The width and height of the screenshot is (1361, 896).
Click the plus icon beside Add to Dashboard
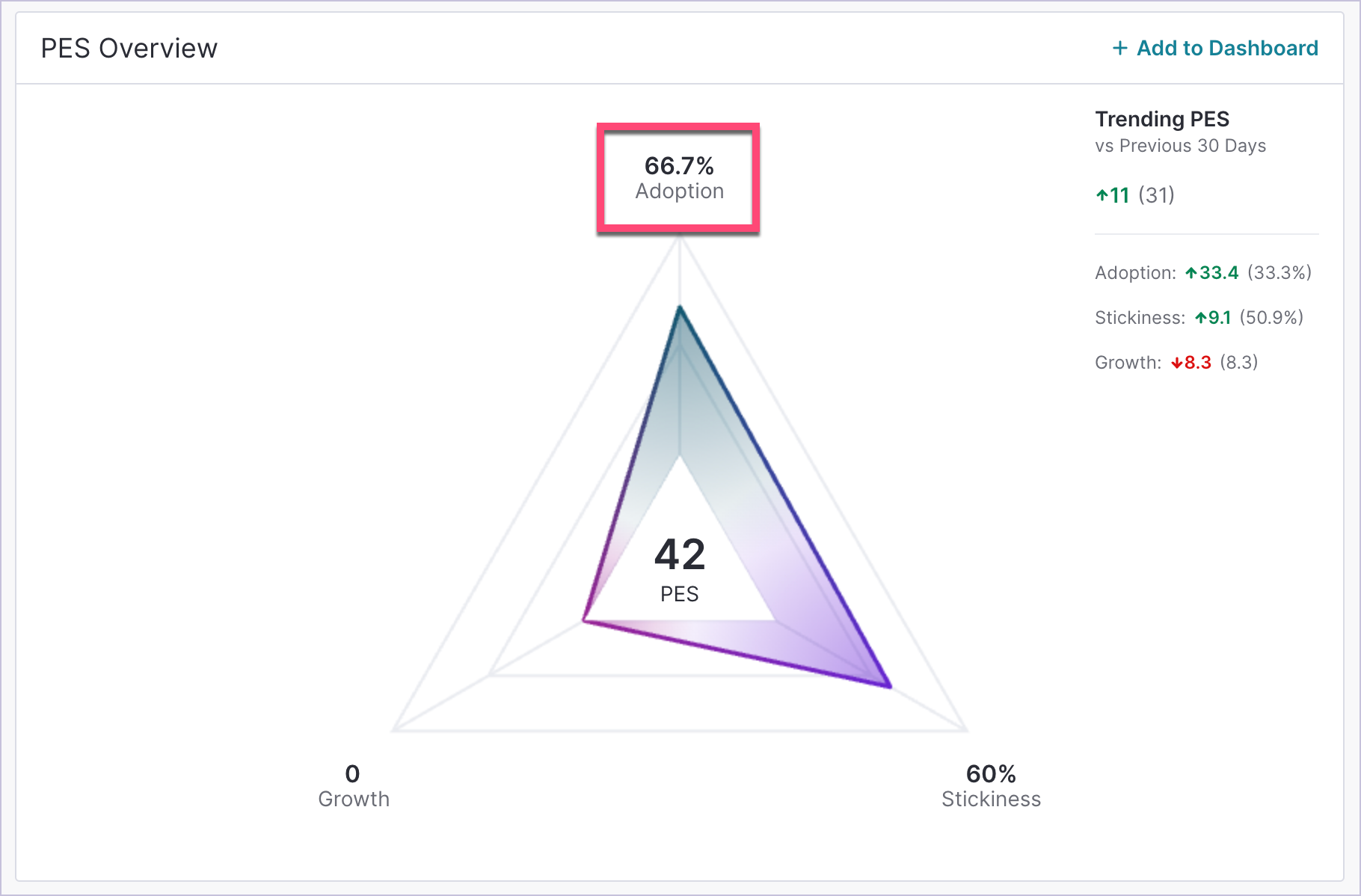point(1119,49)
